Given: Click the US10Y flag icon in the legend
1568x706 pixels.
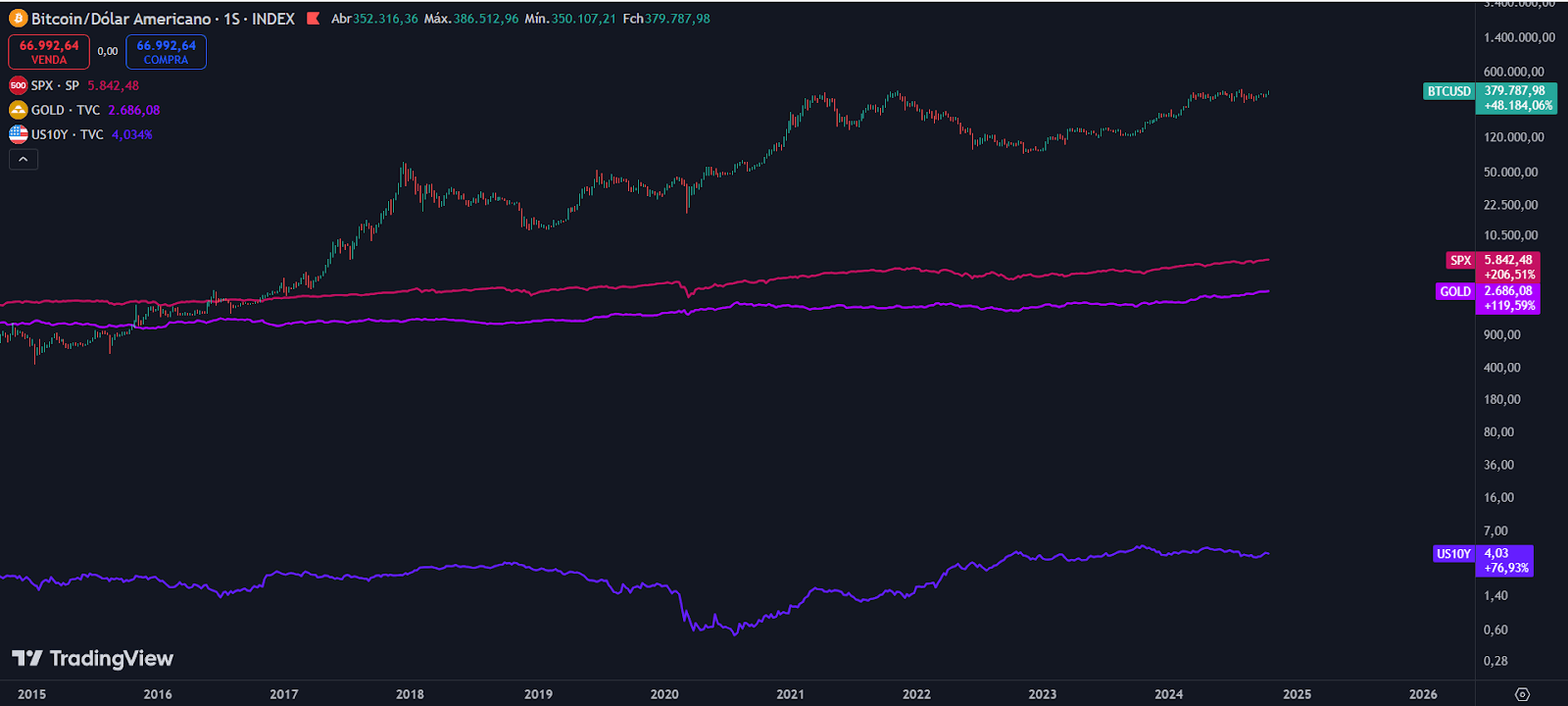Looking at the screenshot, I should click(18, 134).
